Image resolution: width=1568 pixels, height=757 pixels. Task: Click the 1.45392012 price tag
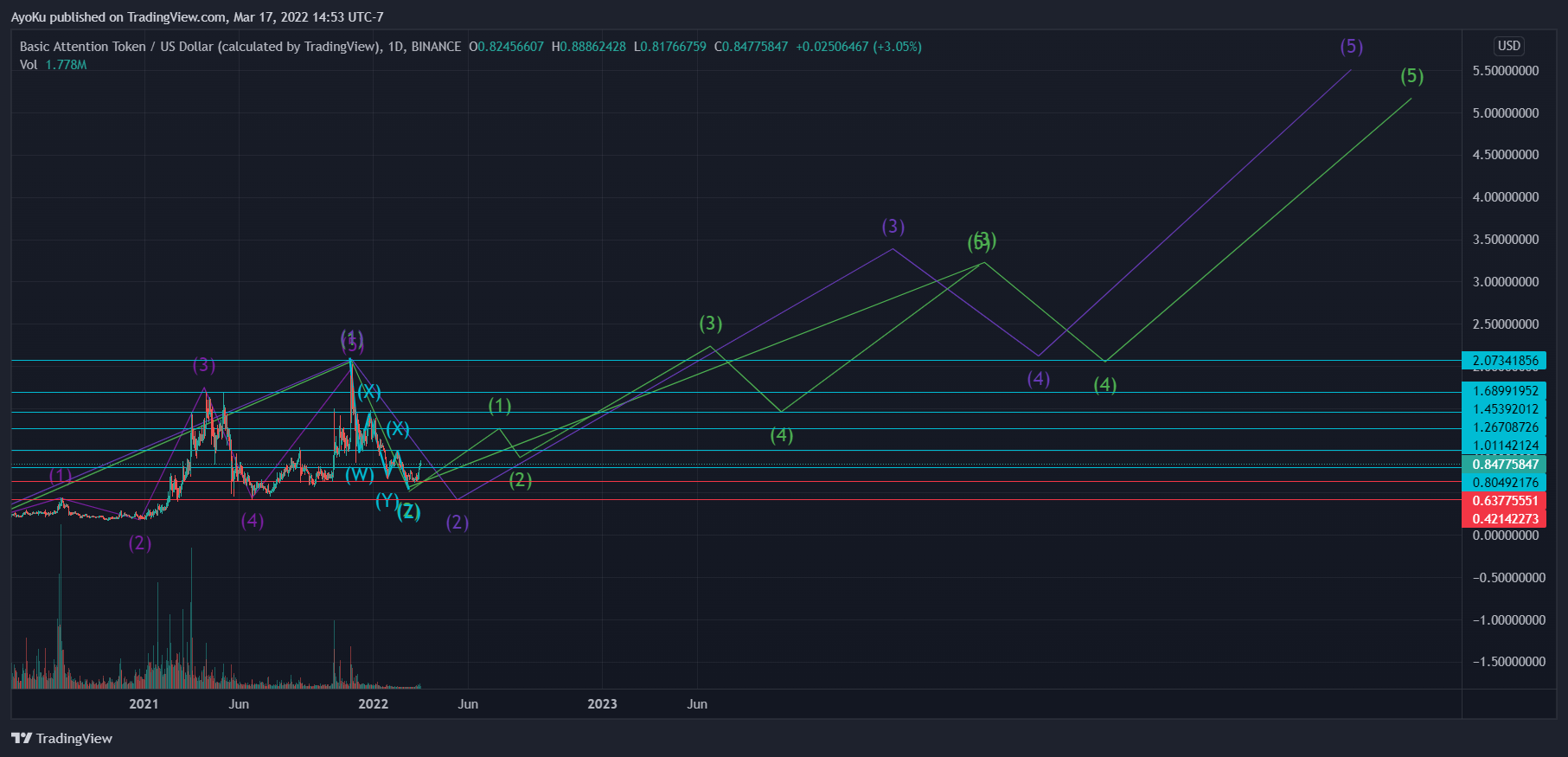pos(1505,409)
